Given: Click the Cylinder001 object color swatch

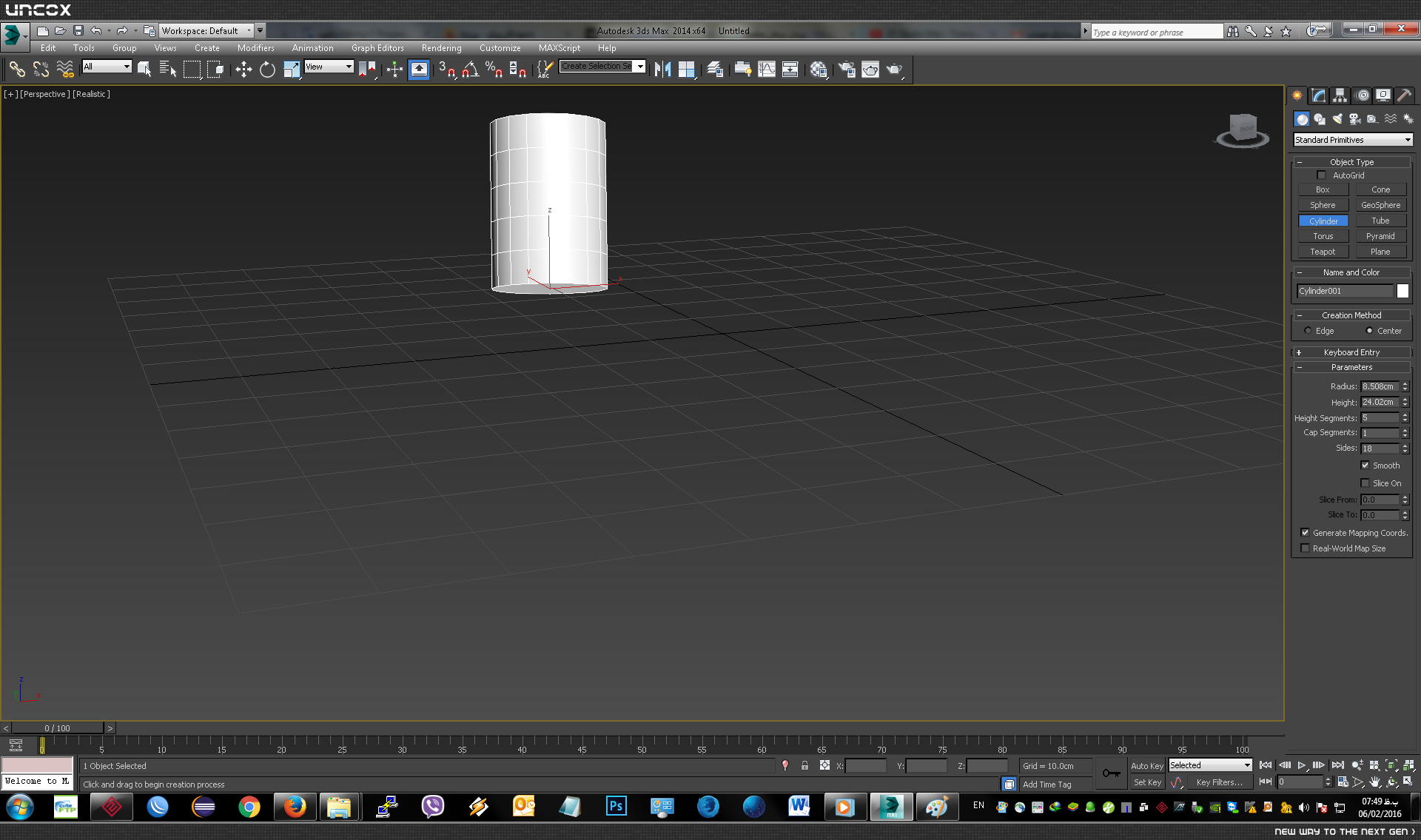Looking at the screenshot, I should [1402, 292].
